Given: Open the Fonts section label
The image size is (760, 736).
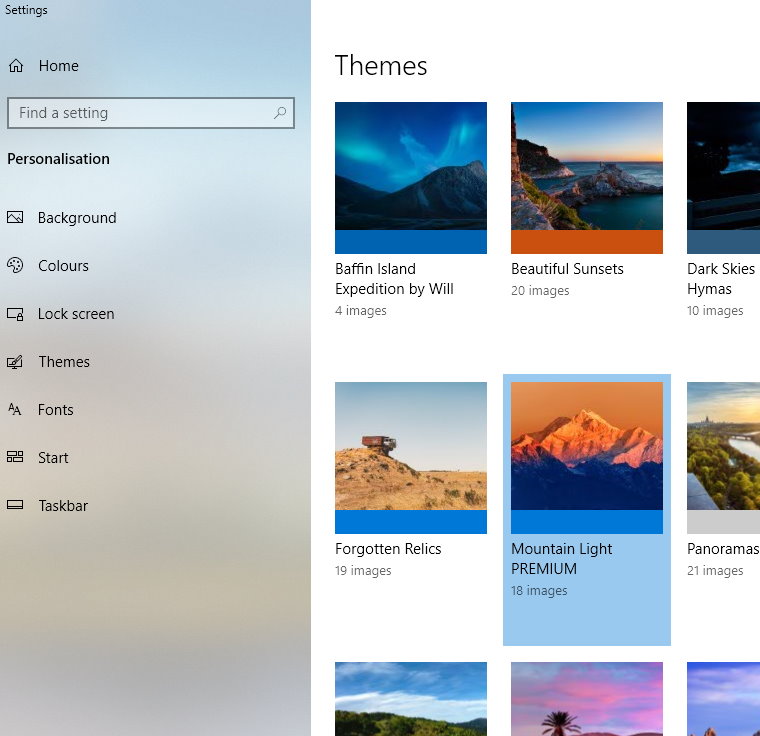Looking at the screenshot, I should click(56, 410).
